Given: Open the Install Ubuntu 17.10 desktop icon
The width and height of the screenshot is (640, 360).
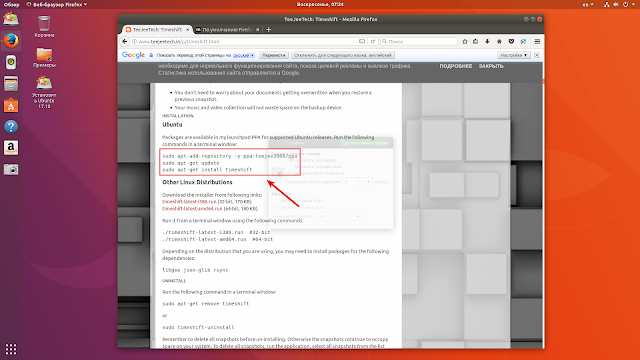Looking at the screenshot, I should [x=44, y=93].
